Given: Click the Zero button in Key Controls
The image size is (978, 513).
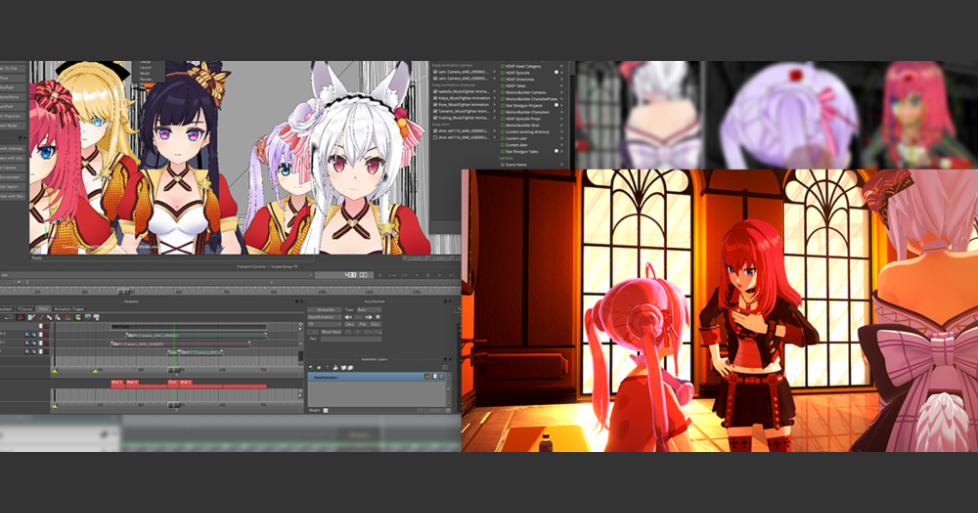Looking at the screenshot, I should (x=350, y=324).
